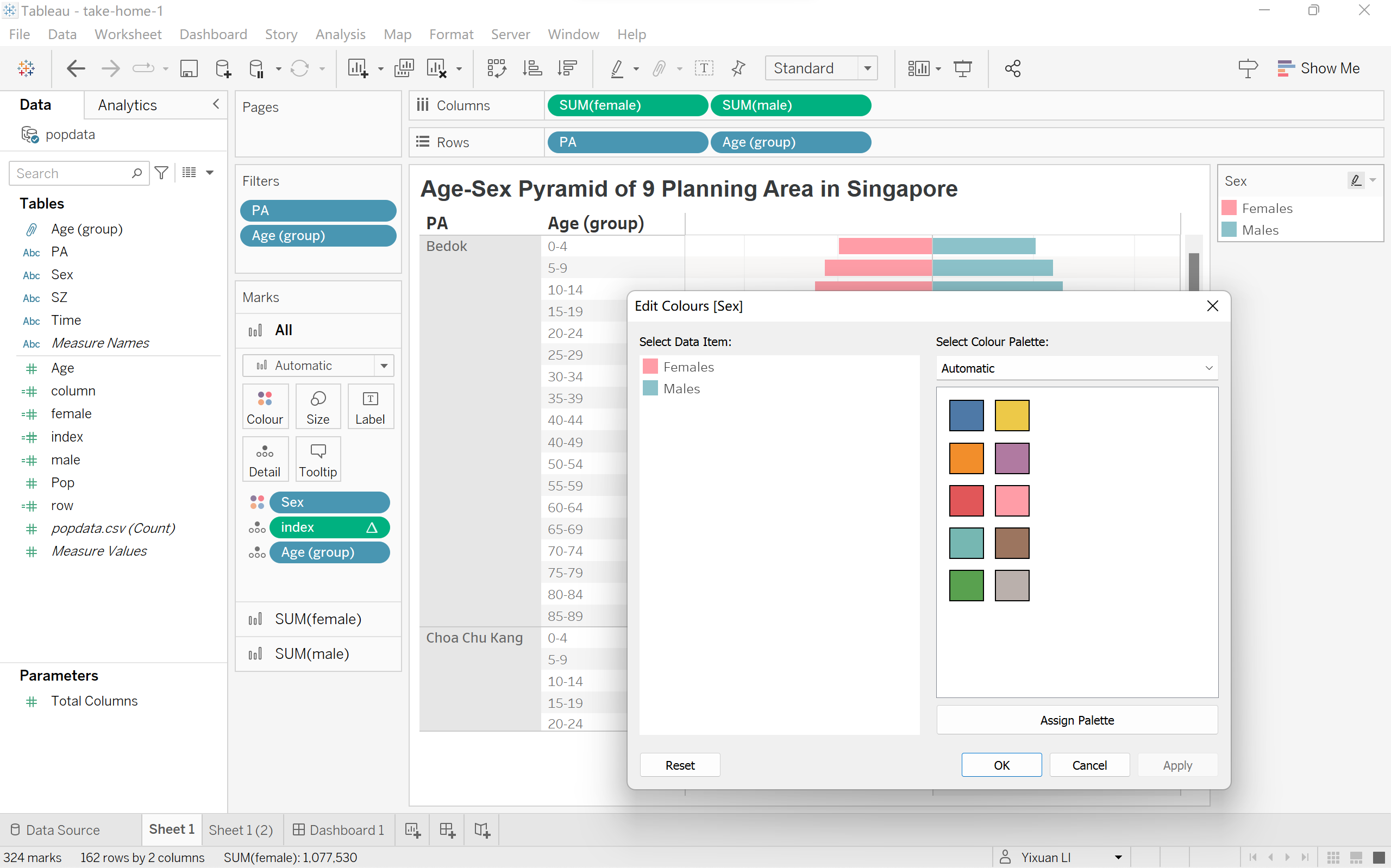Open the Select Colour Palette dropdown
This screenshot has width=1391, height=868.
coord(1076,368)
